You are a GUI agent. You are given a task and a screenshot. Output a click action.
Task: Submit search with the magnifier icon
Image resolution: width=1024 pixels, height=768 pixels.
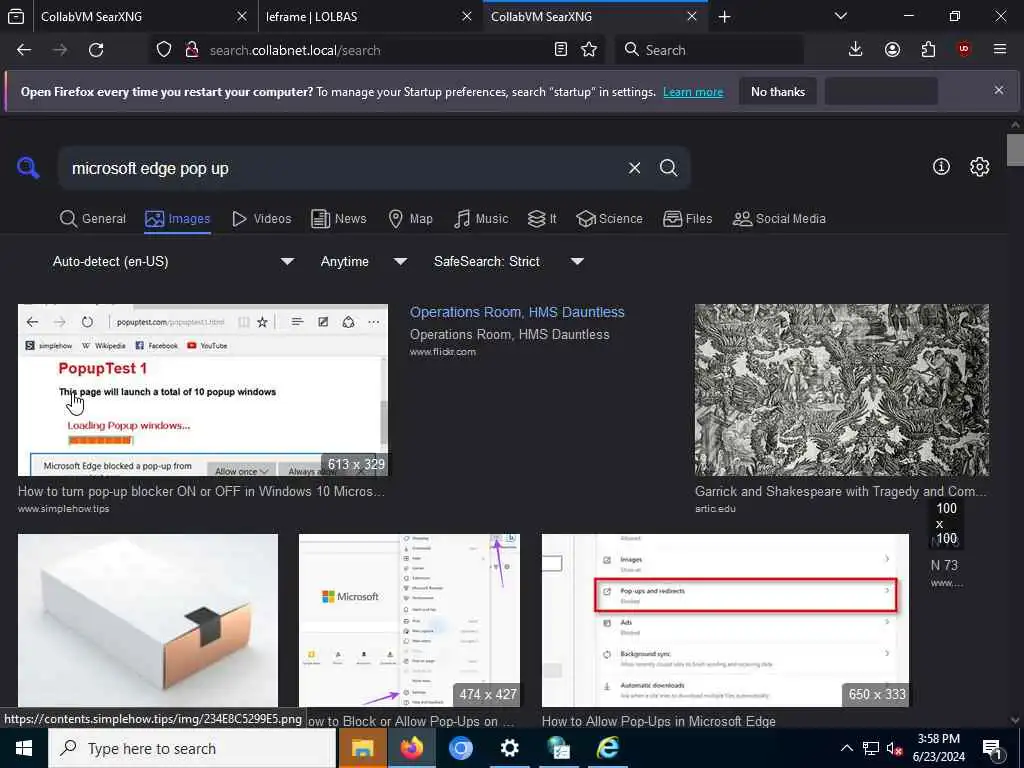pyautogui.click(x=668, y=168)
